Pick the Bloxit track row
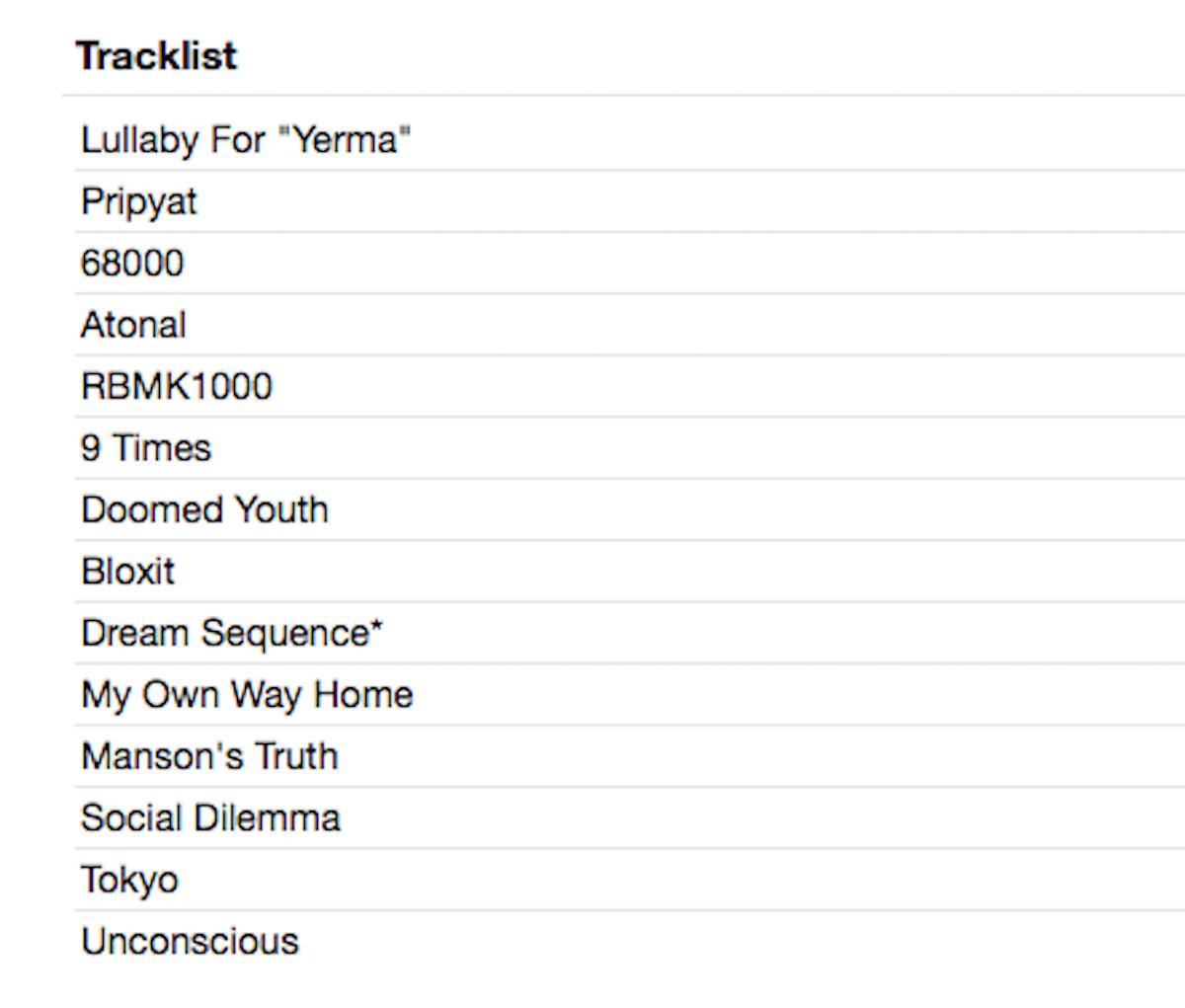1185x1008 pixels. [128, 572]
